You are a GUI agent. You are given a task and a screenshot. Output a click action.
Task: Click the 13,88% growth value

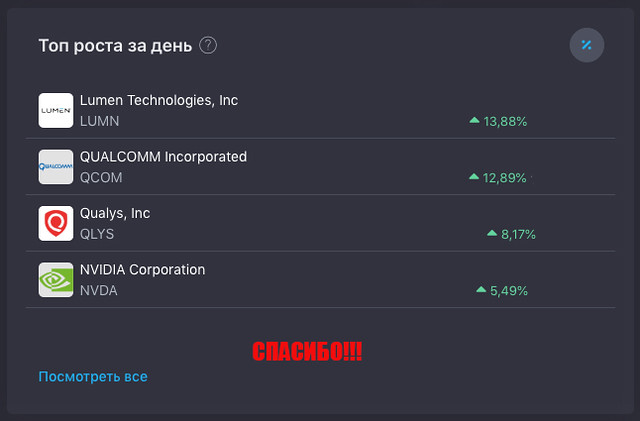(x=505, y=121)
